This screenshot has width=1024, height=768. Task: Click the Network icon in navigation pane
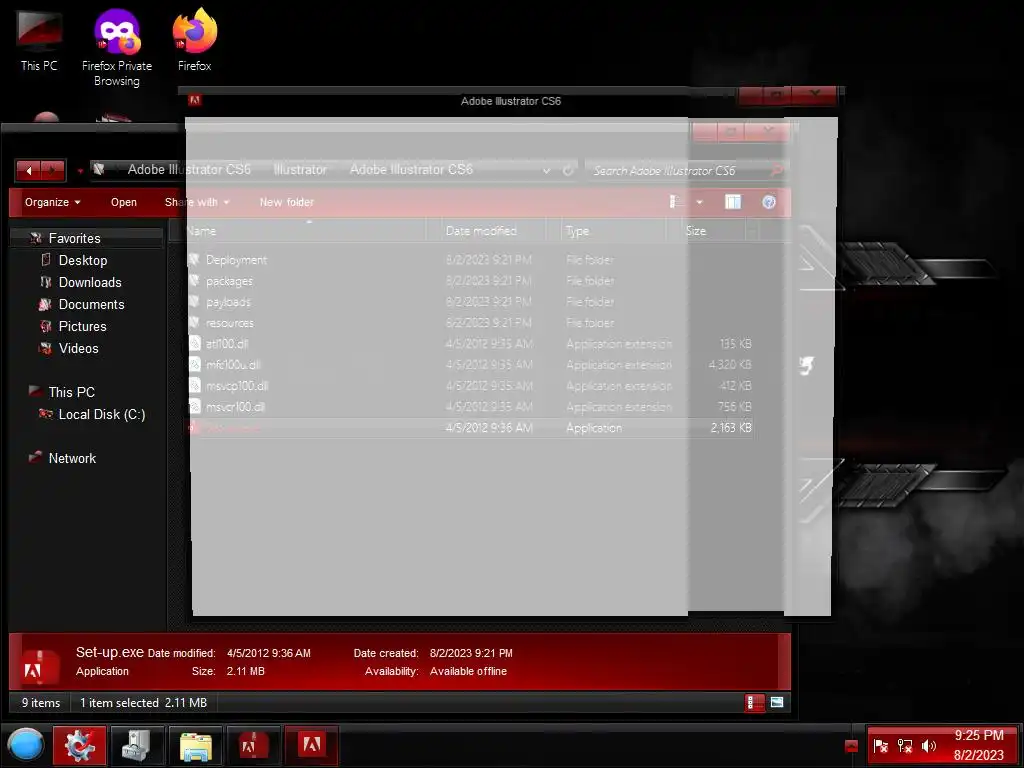coord(36,457)
